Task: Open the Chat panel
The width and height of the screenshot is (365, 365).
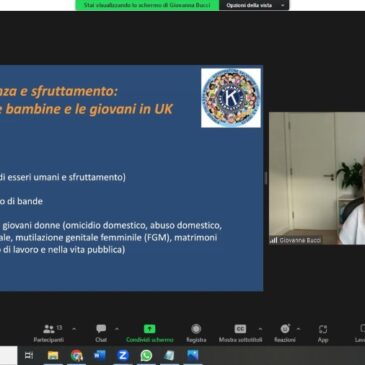Action: click(x=101, y=333)
